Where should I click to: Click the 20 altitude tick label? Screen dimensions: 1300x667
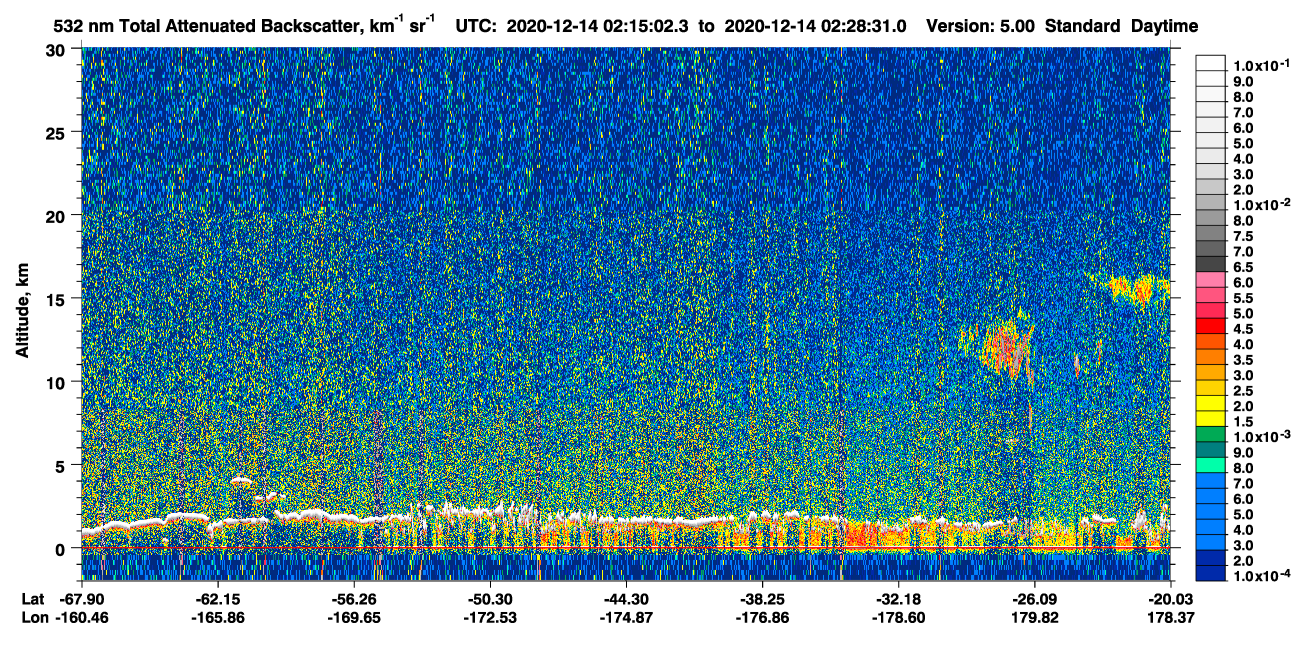[x=58, y=216]
